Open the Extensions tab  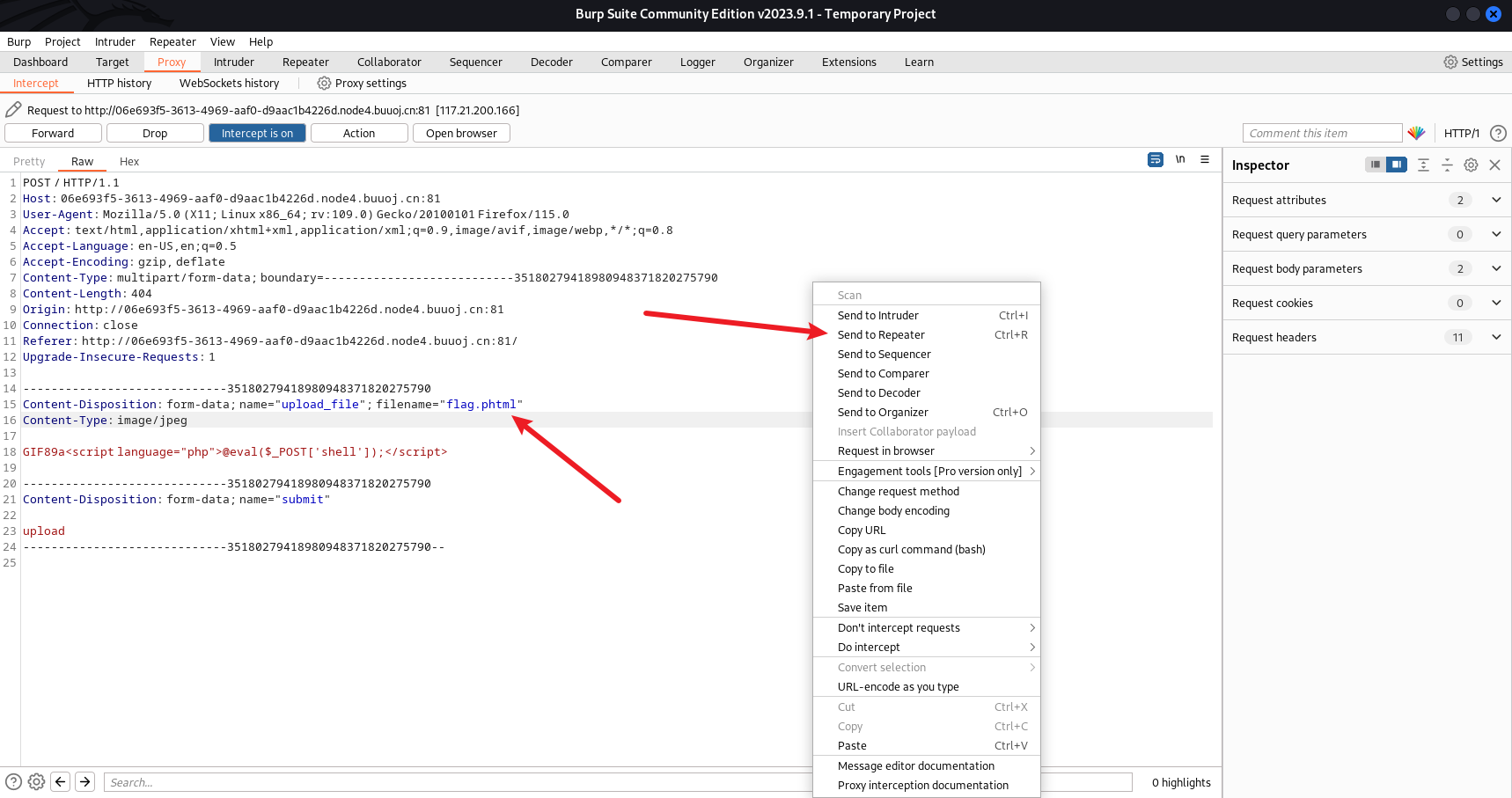tap(849, 62)
